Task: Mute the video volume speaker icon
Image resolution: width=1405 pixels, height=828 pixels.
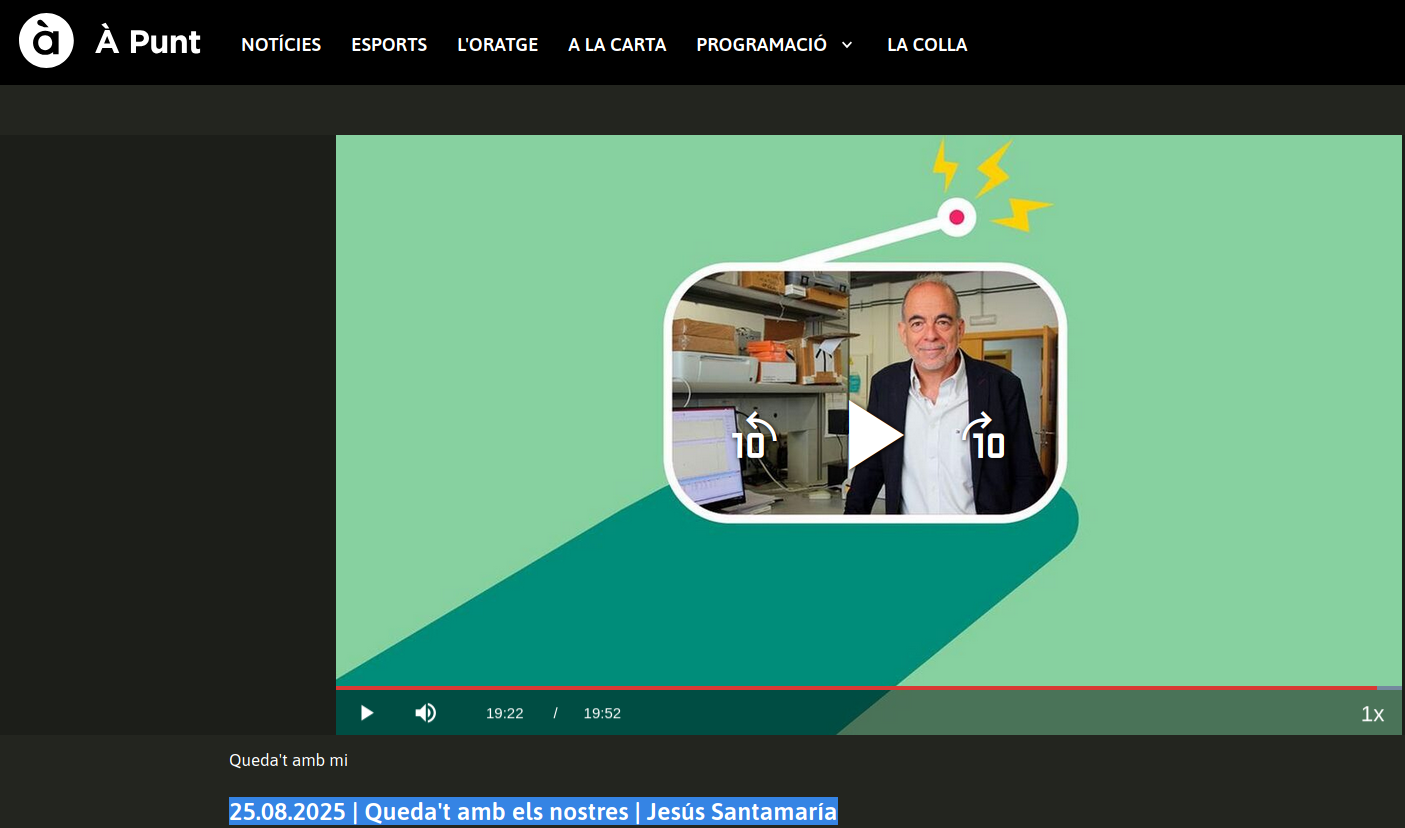Action: (426, 713)
